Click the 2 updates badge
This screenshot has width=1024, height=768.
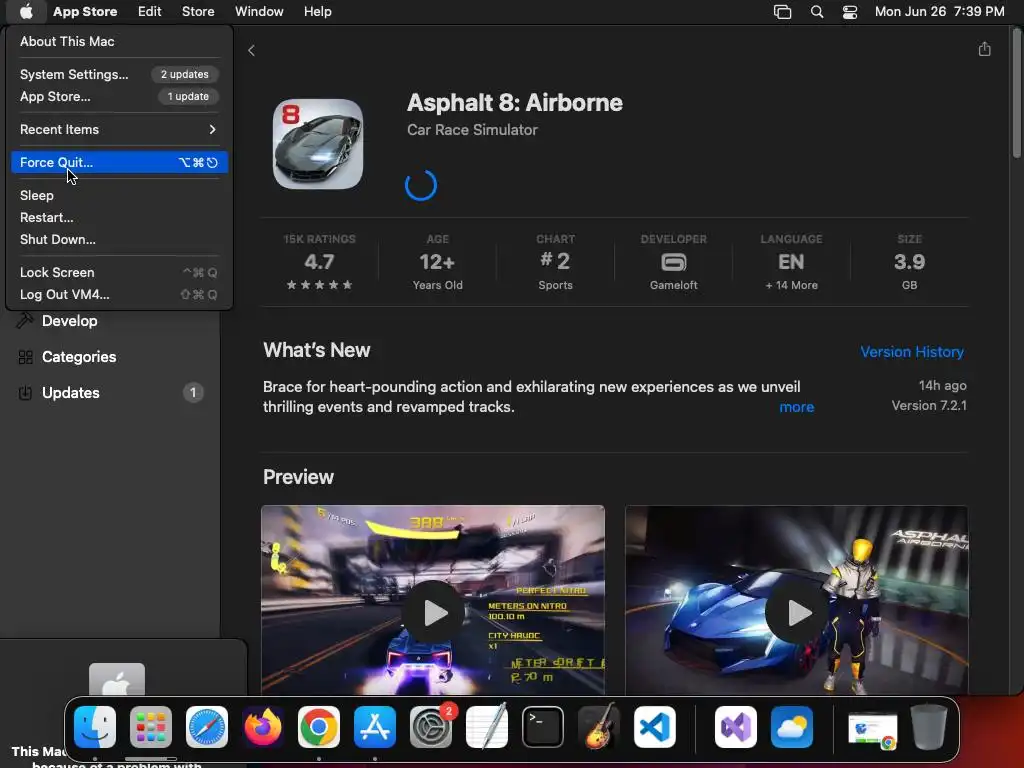click(x=185, y=74)
